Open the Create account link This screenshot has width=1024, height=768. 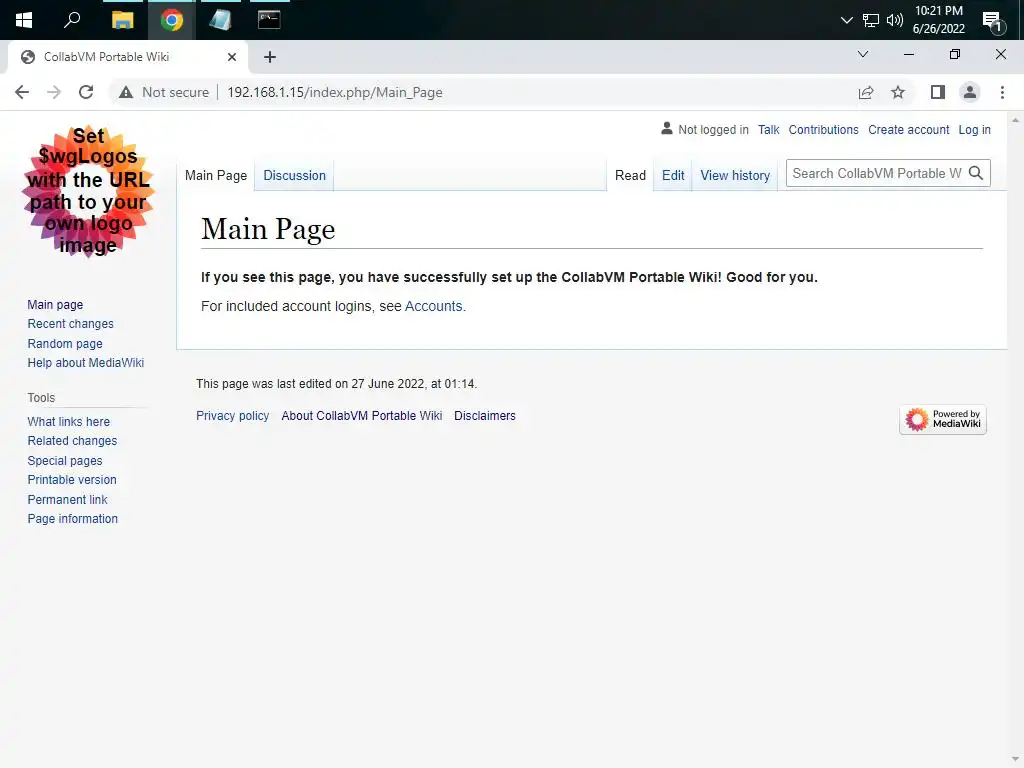tap(908, 129)
